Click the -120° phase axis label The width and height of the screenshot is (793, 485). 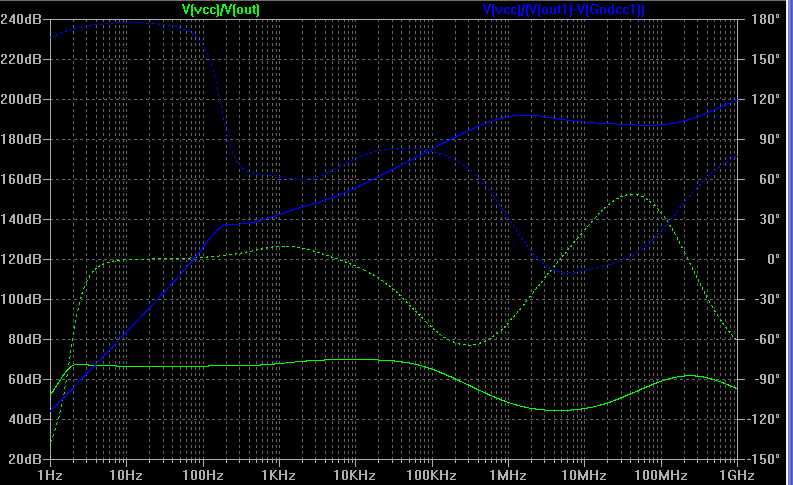[x=763, y=419]
